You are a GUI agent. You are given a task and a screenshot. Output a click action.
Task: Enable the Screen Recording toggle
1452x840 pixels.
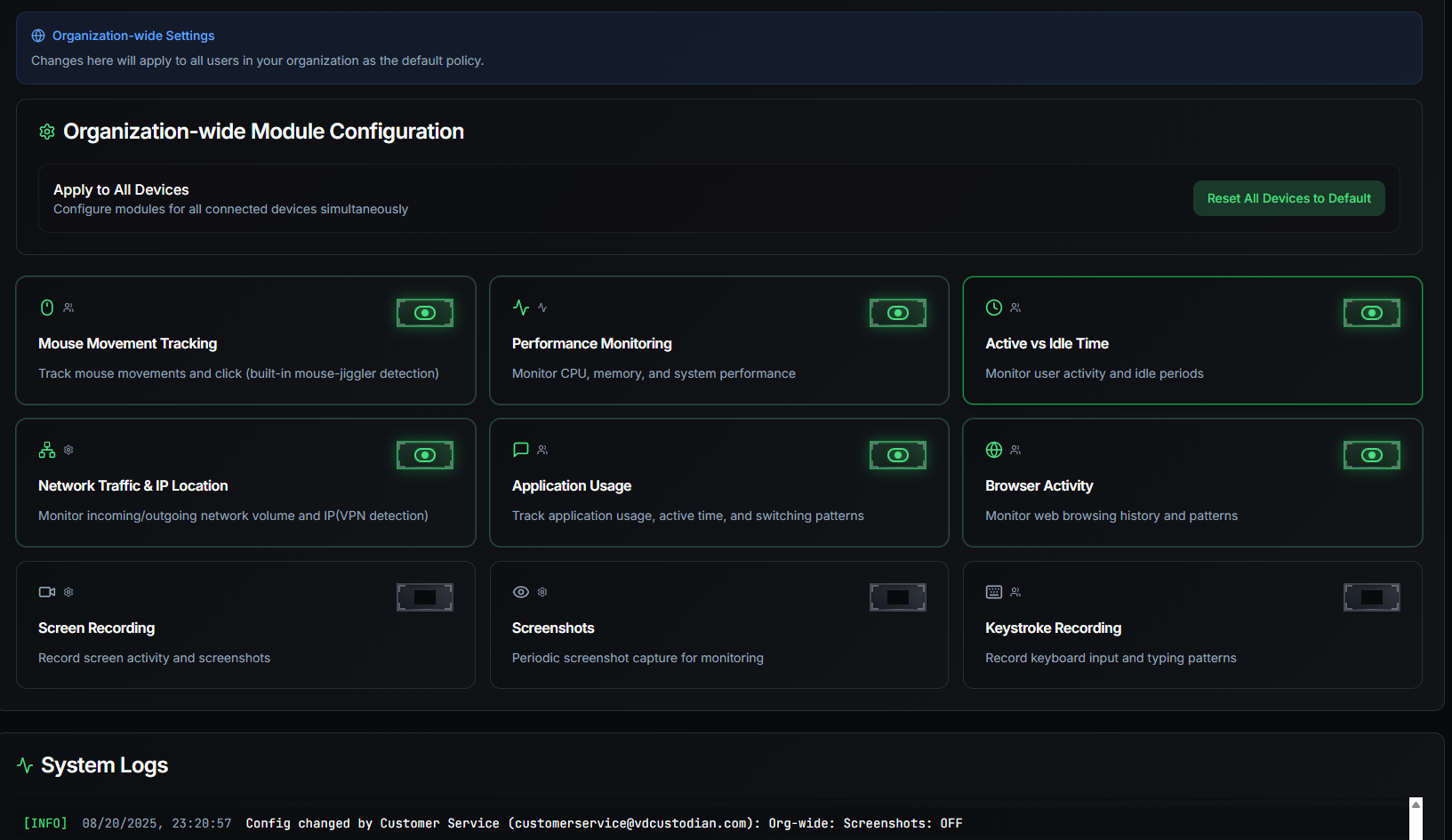click(x=424, y=596)
